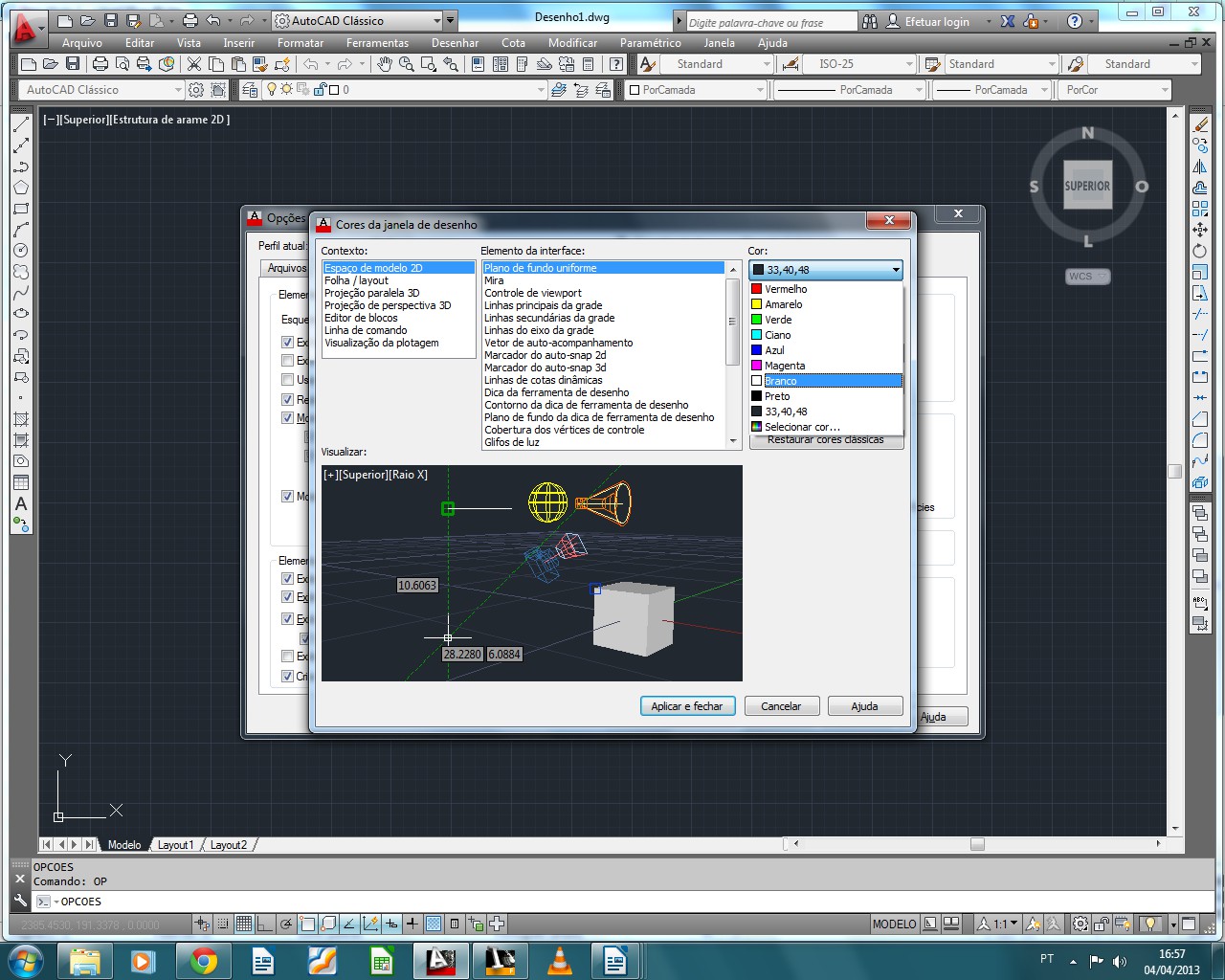Select the Rotate modify tool

[x=1200, y=251]
